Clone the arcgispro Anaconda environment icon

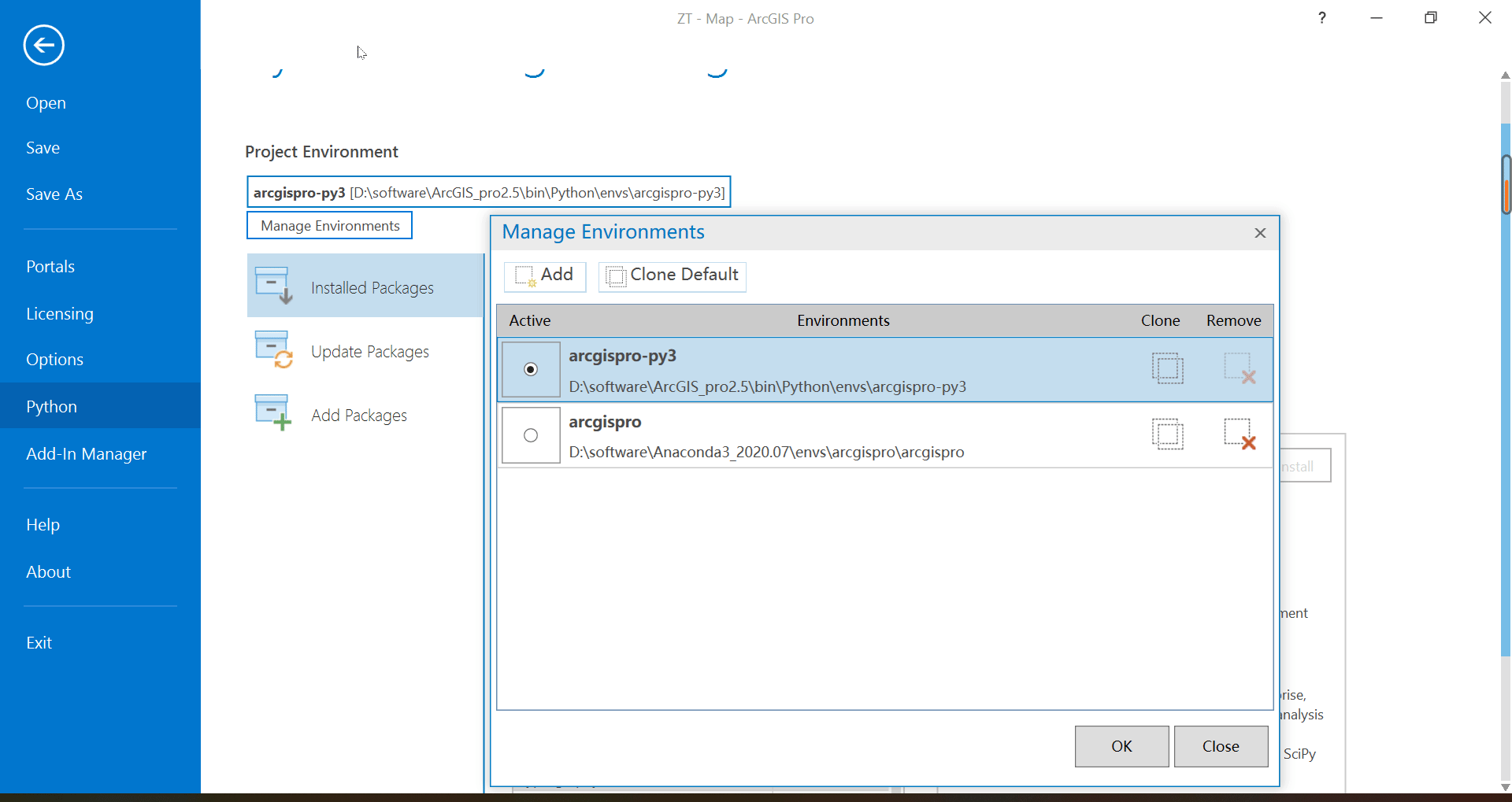tap(1167, 434)
